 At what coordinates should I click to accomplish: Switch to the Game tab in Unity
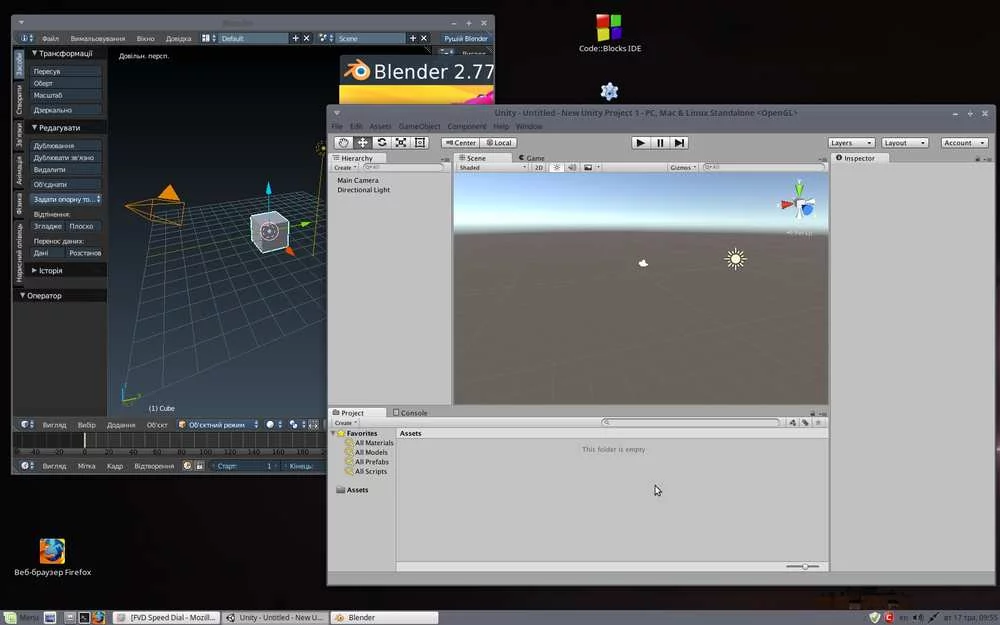coord(532,158)
